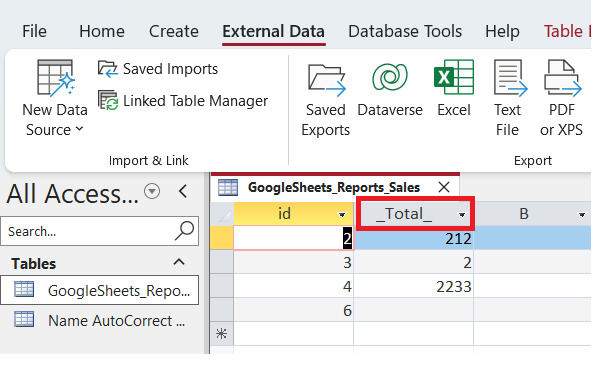
Task: Open the B column filter dropdown
Action: coord(582,215)
